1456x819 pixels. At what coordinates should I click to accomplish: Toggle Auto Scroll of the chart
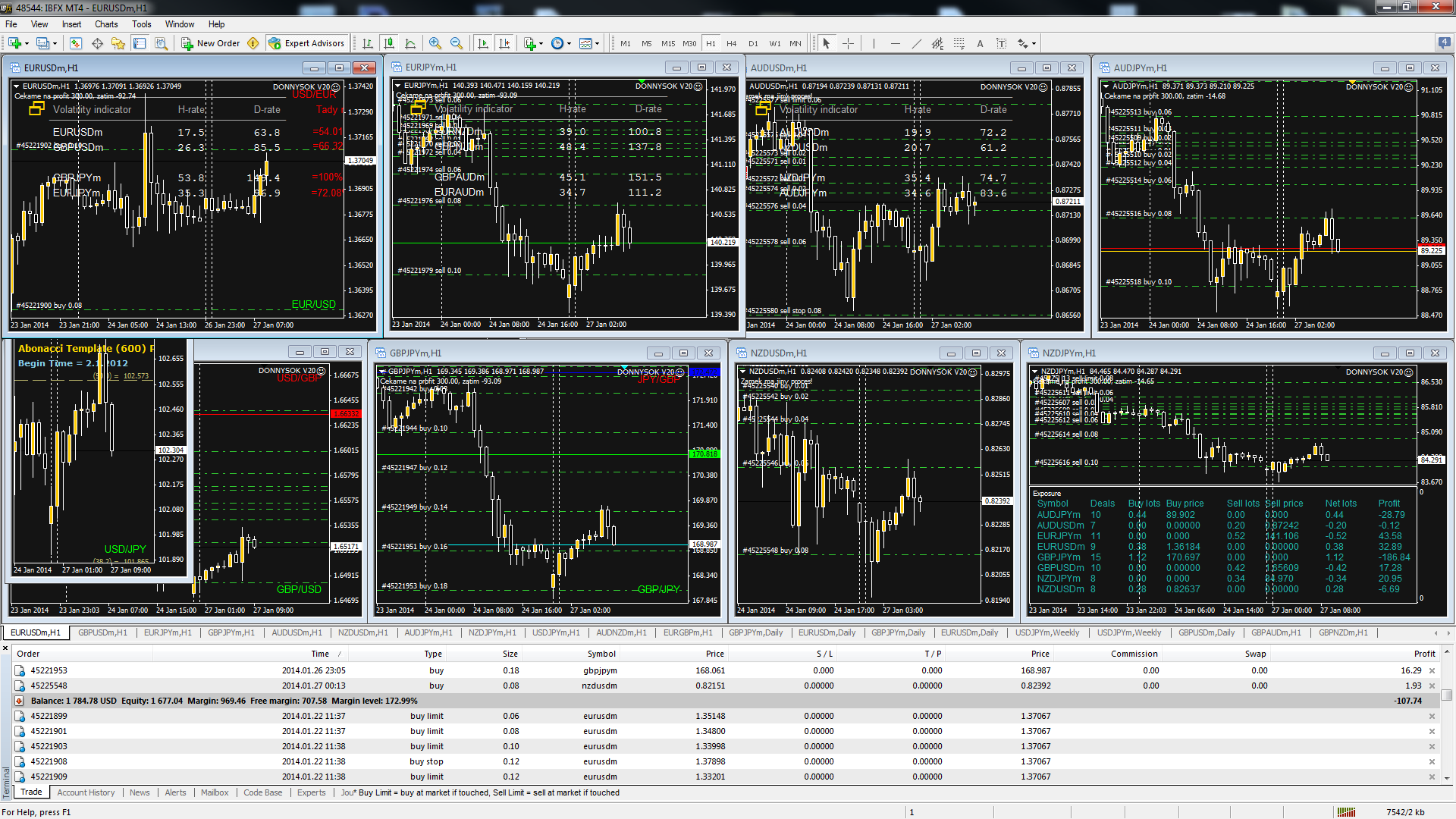pos(483,43)
